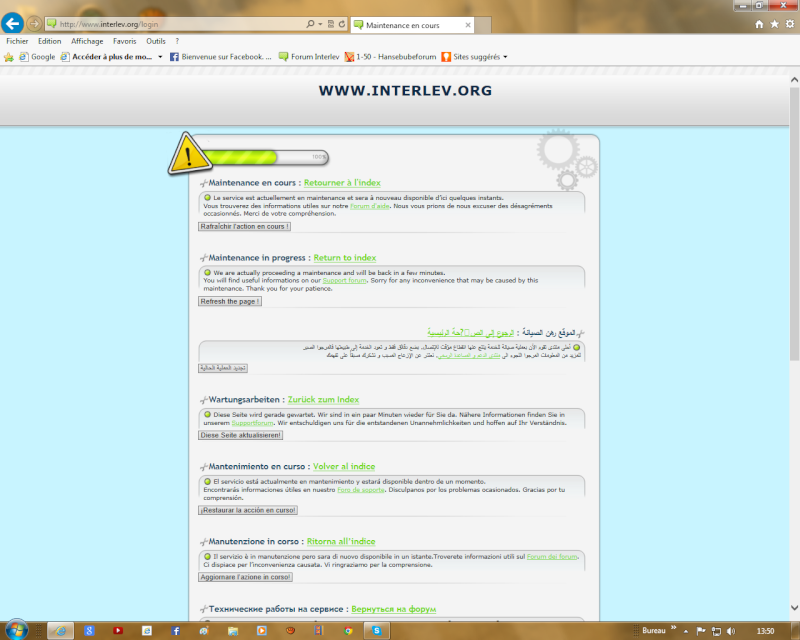Close the 'Maintenance en cours' tab
Viewport: 800px width, 640px height.
468,25
